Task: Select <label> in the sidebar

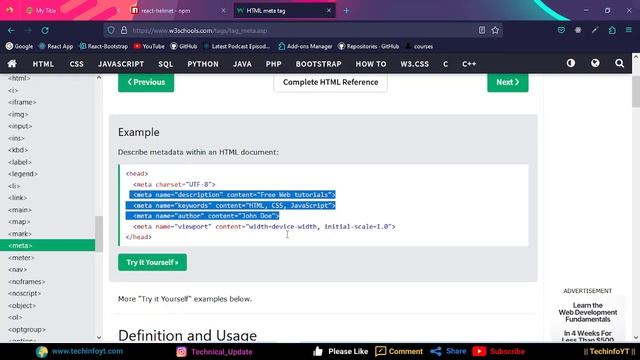Action: [x=20, y=162]
